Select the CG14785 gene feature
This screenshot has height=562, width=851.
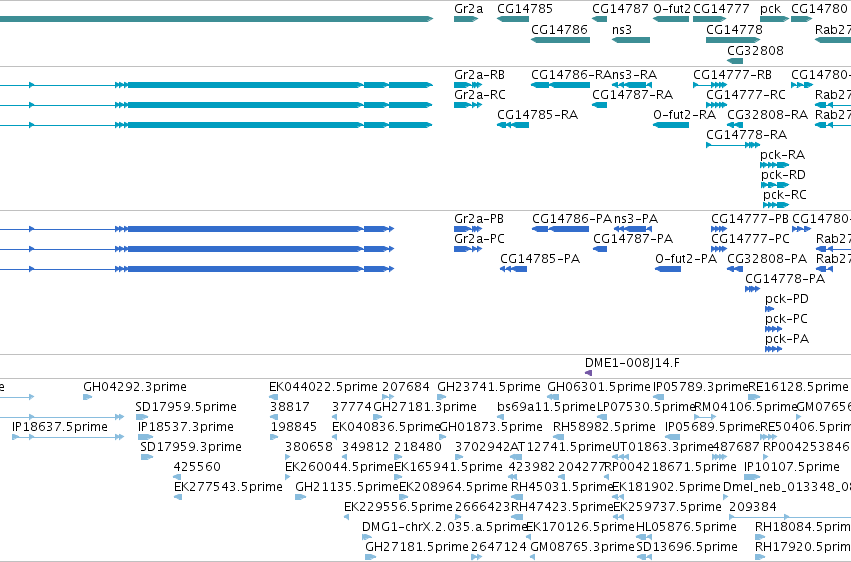[x=513, y=19]
